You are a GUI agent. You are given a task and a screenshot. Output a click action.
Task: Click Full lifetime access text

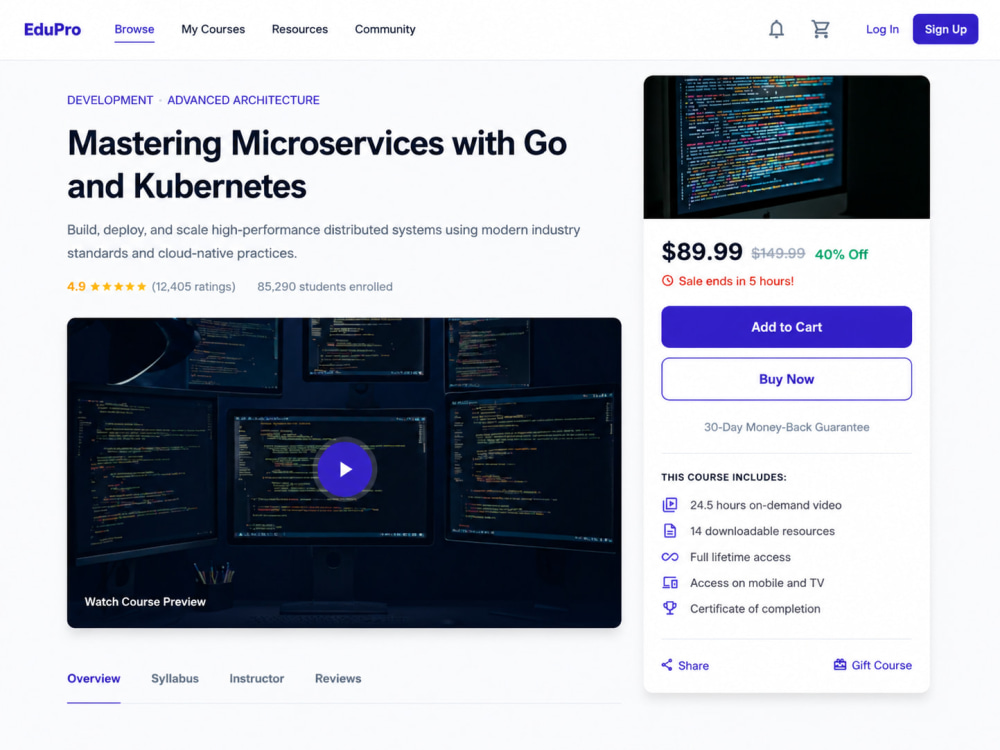coord(740,557)
